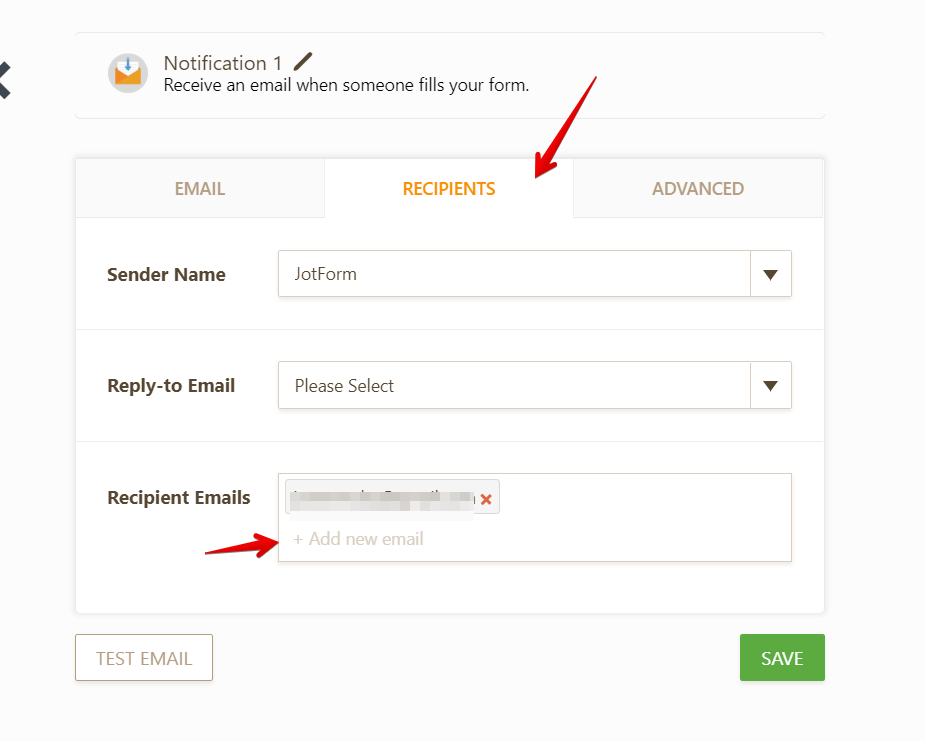Select the Recipients tab
The height and width of the screenshot is (741, 925).
click(448, 188)
